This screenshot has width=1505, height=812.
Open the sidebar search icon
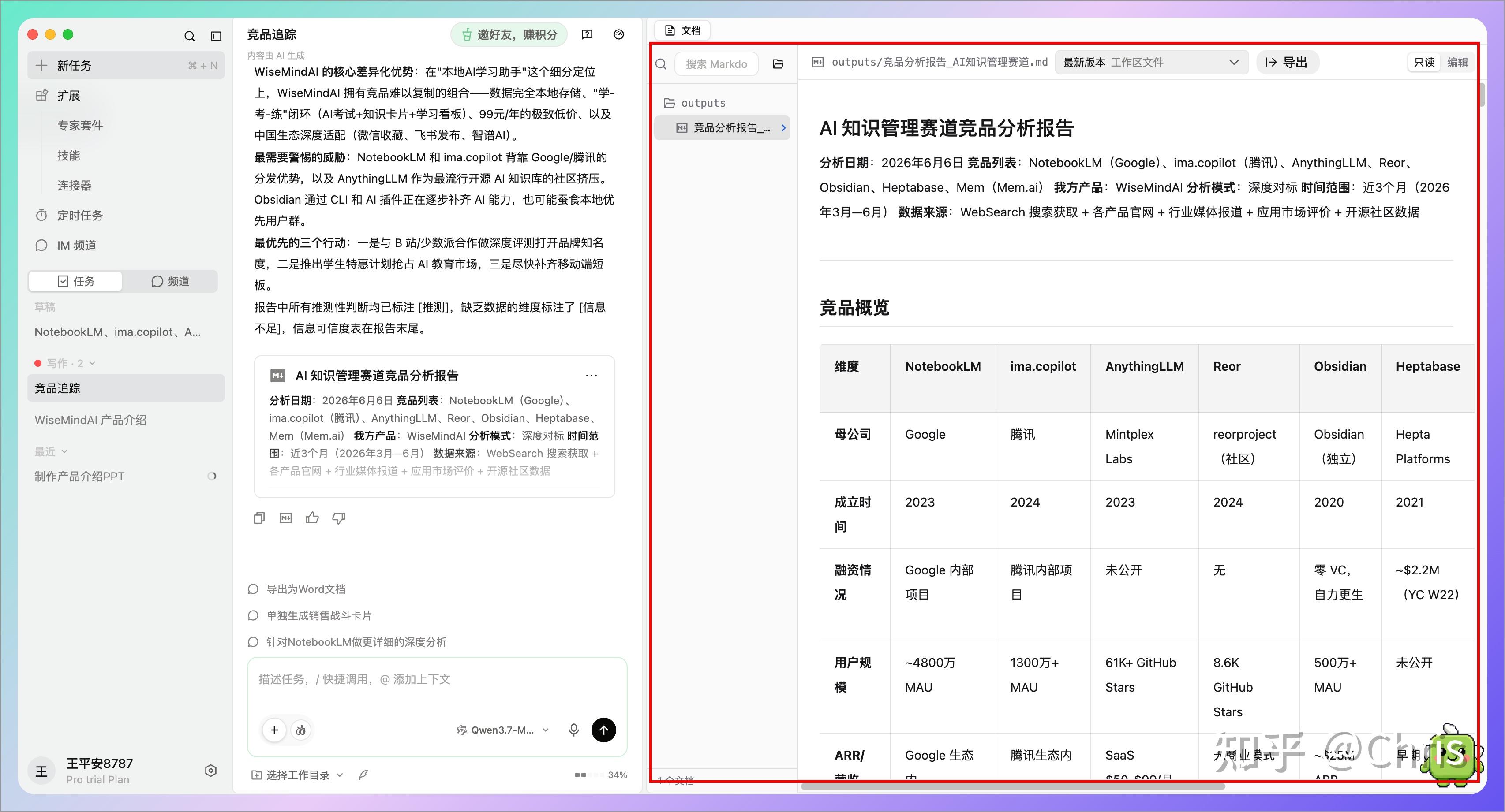189,36
